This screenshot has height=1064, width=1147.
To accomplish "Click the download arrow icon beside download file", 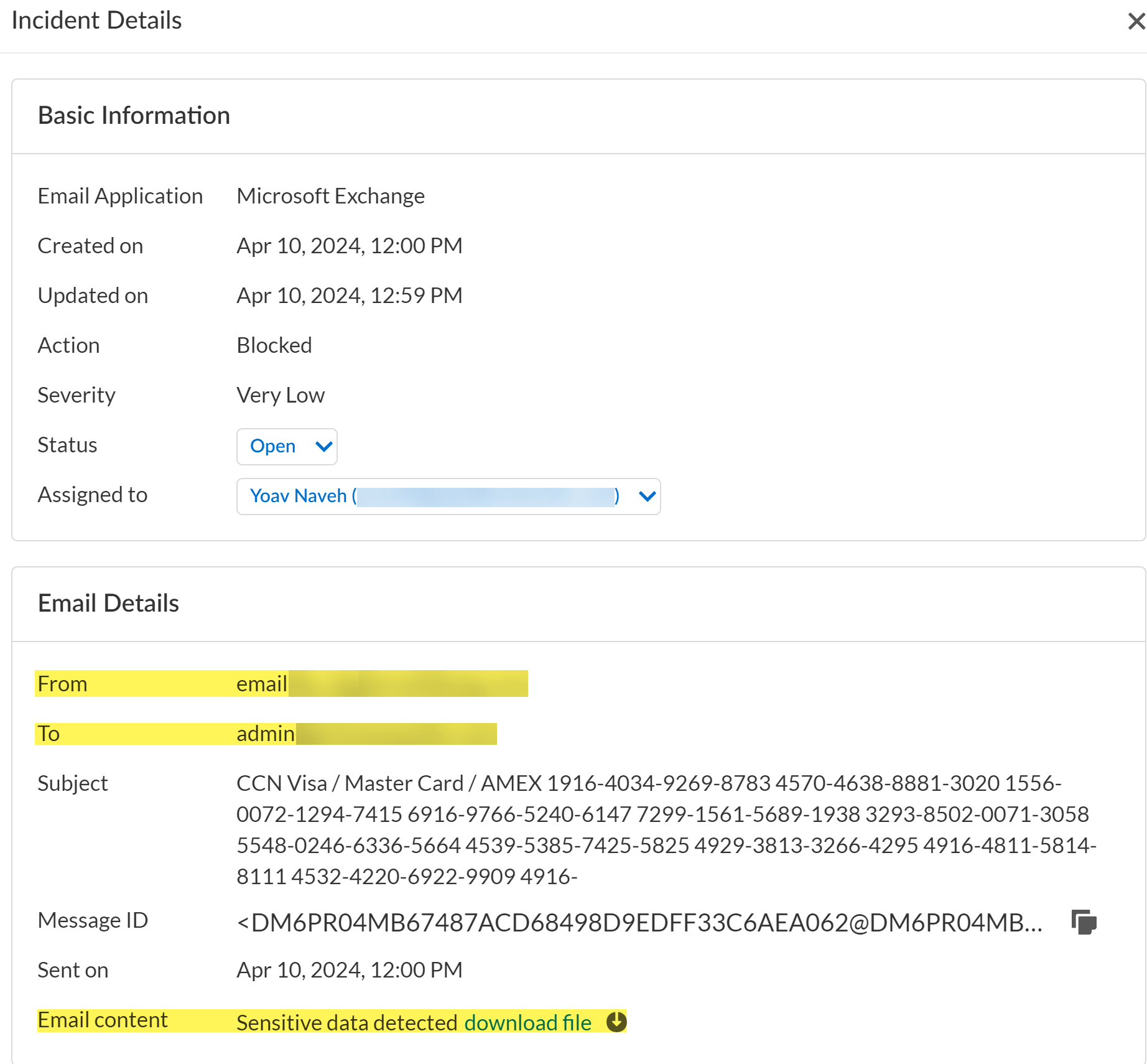I will [616, 1022].
